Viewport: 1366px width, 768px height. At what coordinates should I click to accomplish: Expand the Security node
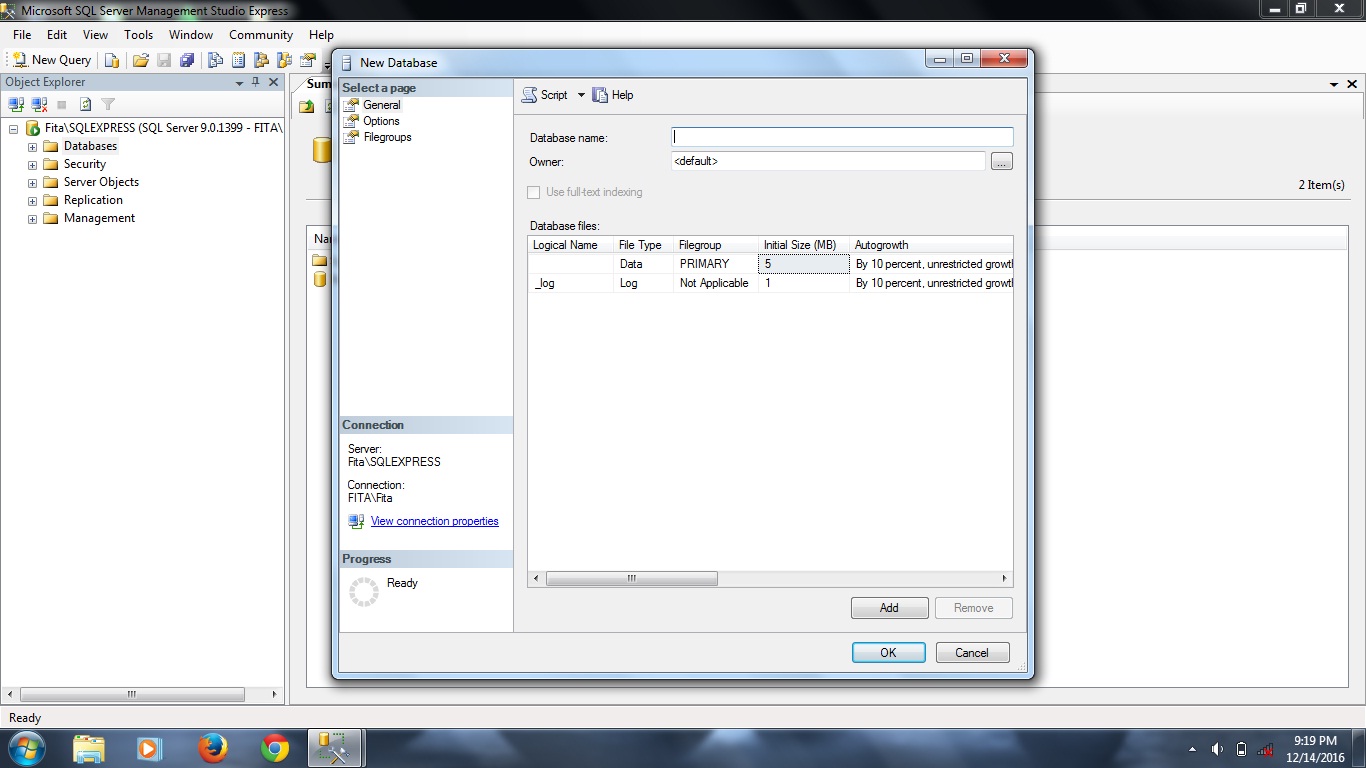click(x=31, y=163)
